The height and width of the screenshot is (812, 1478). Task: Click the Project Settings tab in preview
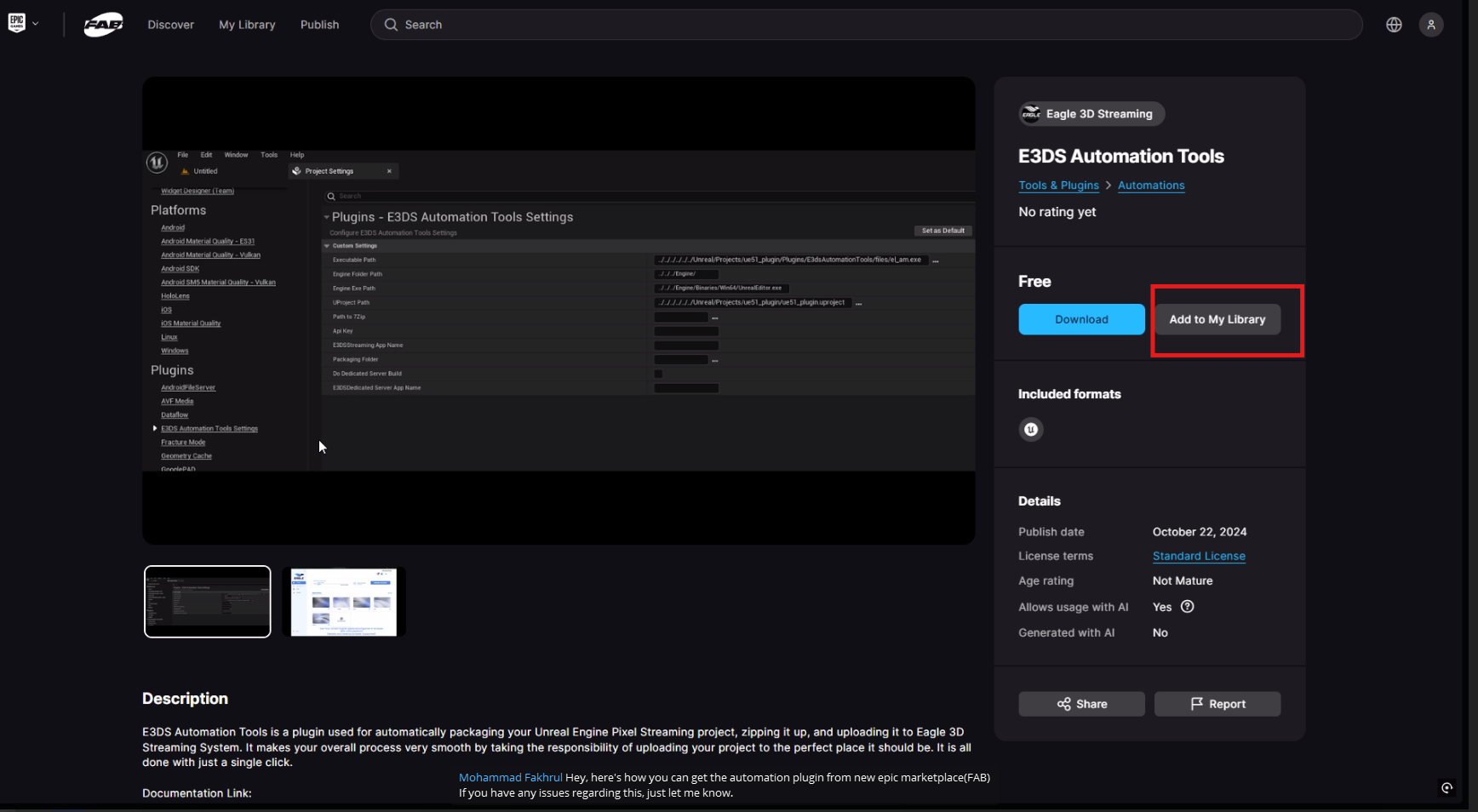pyautogui.click(x=343, y=171)
